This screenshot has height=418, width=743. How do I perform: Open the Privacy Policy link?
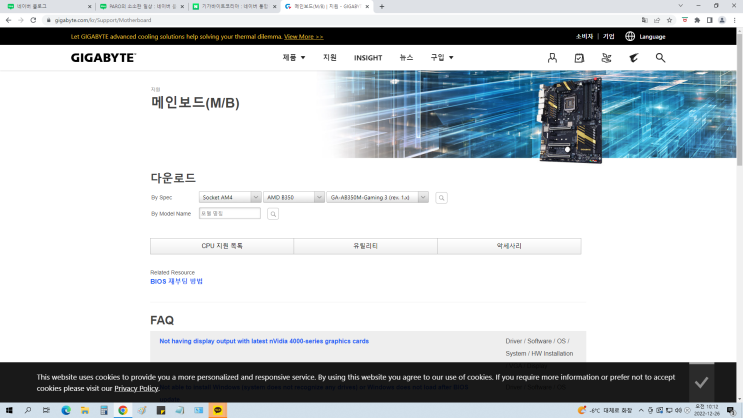(136, 388)
